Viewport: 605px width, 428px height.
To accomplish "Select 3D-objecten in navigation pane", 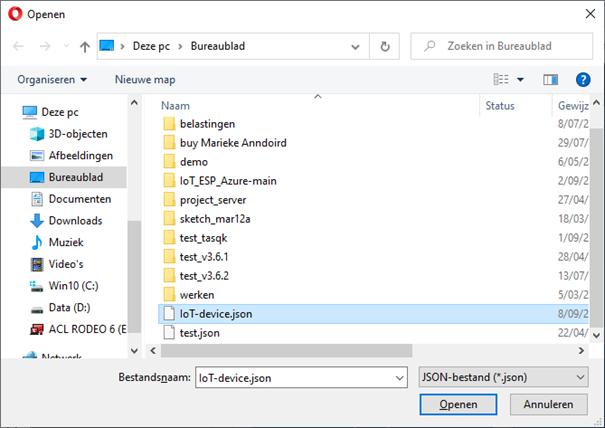I will (x=78, y=134).
